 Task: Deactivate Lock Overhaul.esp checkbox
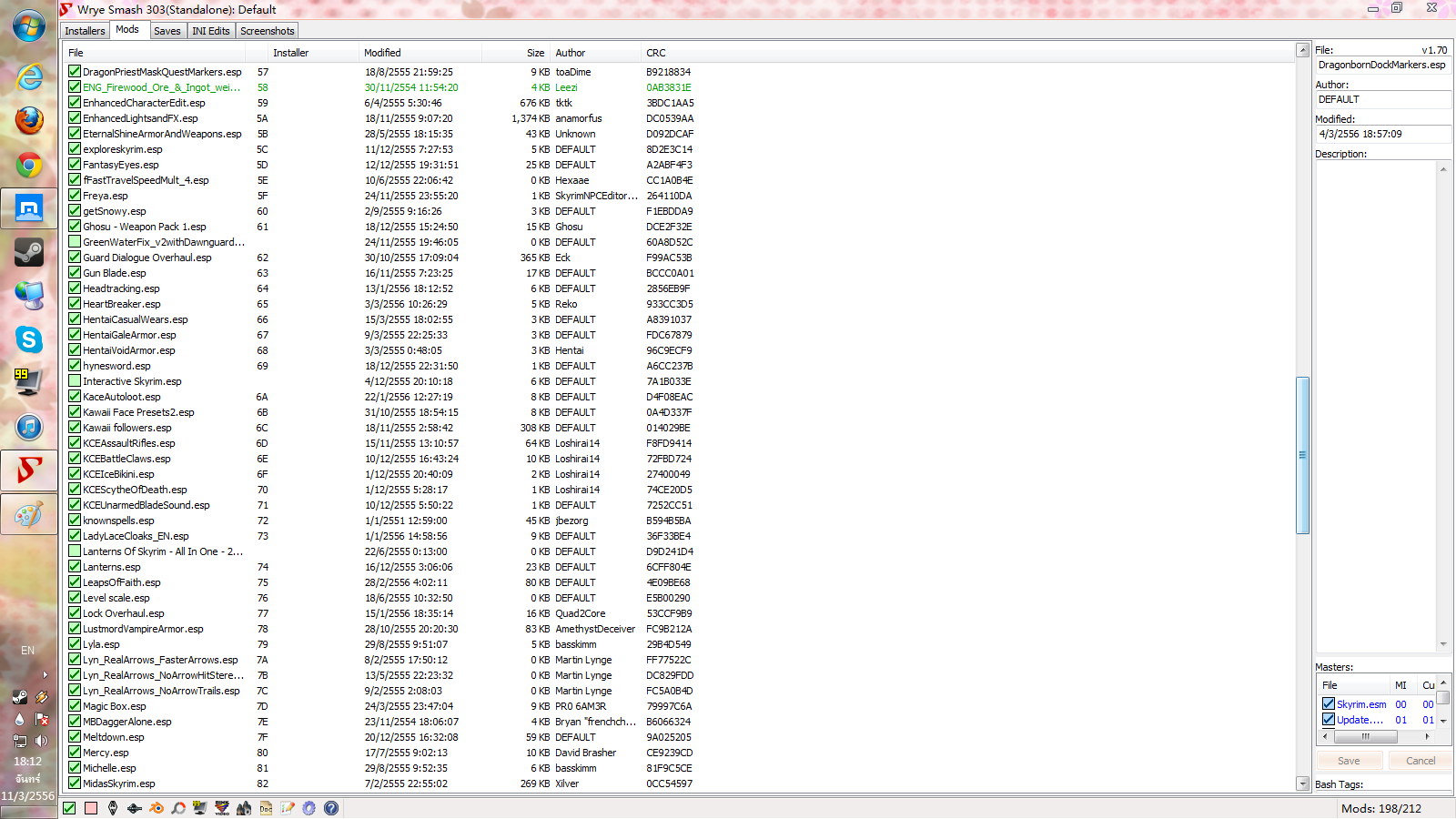[x=75, y=612]
